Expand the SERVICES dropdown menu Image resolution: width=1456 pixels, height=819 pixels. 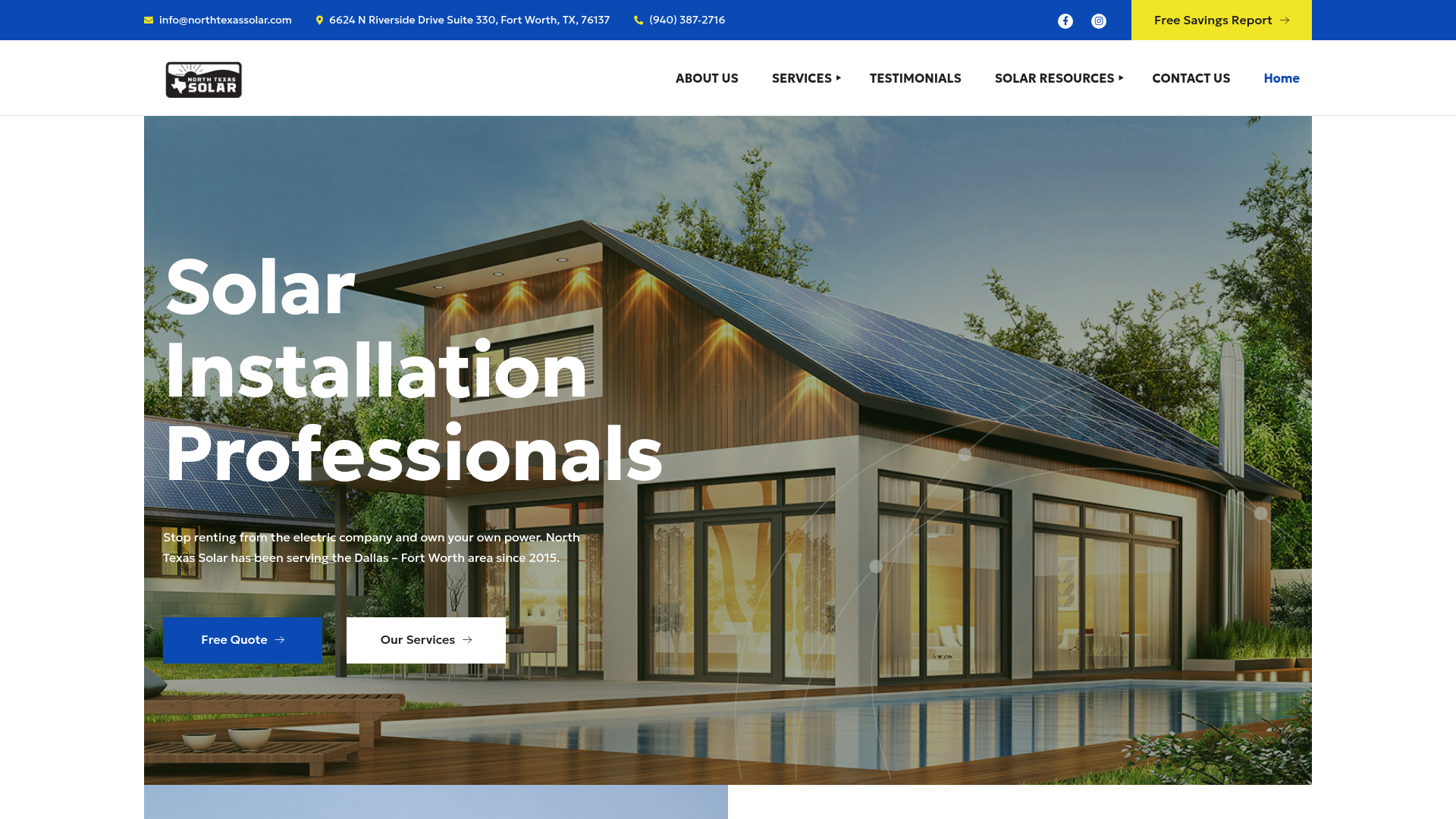point(800,78)
